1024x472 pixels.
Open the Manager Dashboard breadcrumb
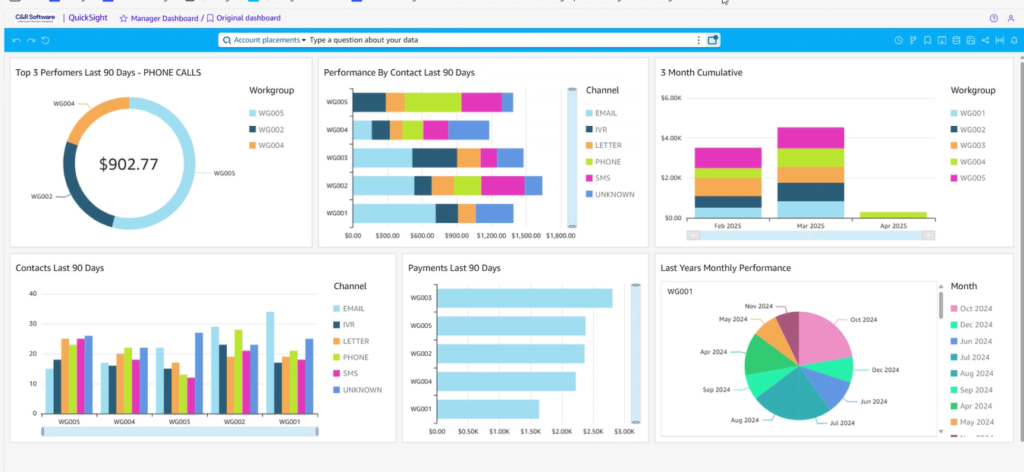point(165,18)
